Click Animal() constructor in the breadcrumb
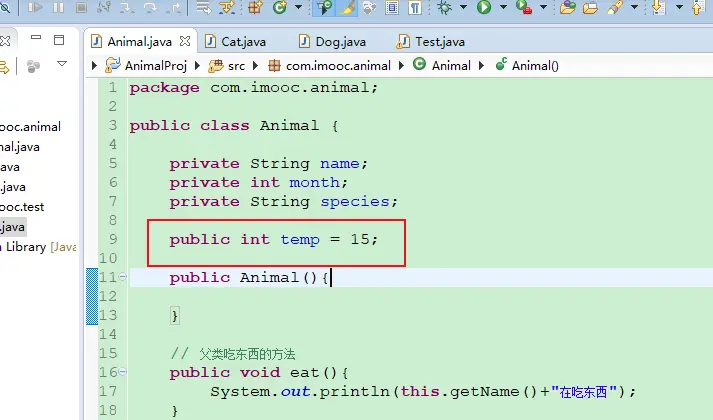 point(535,66)
